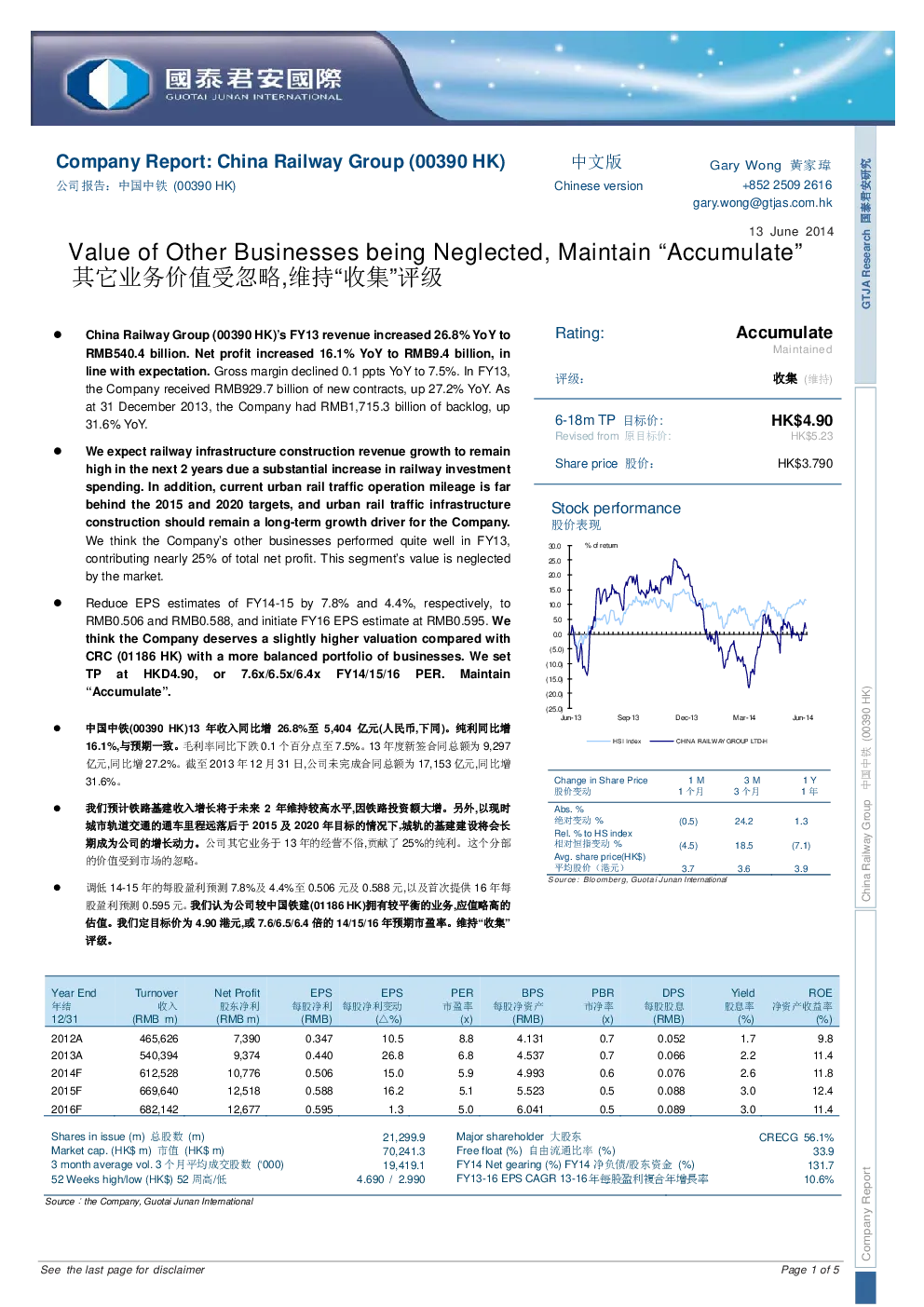Click the Change in Share Price heading

click(x=601, y=780)
